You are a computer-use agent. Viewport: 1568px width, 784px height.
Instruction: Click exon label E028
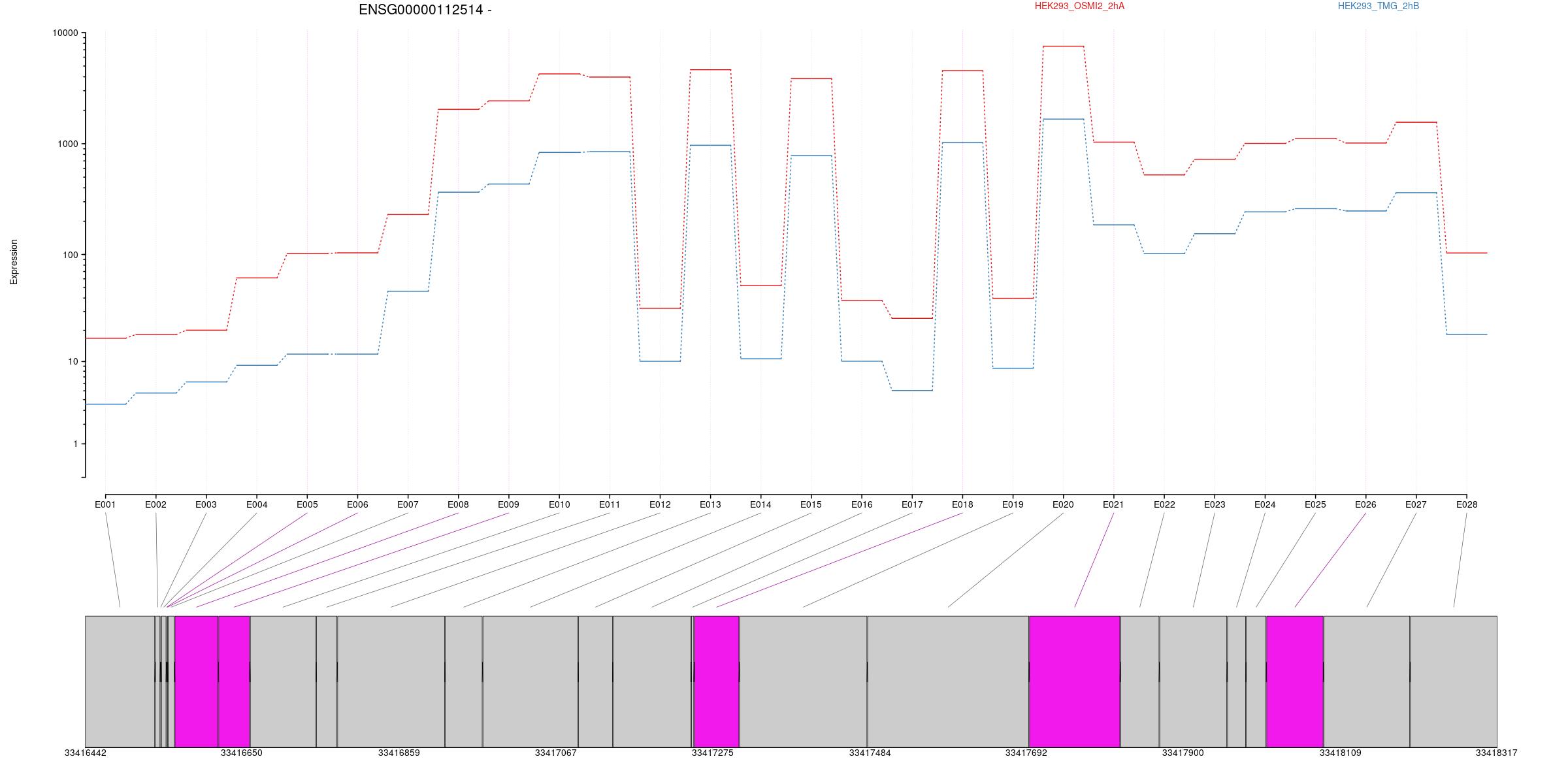[x=1467, y=504]
